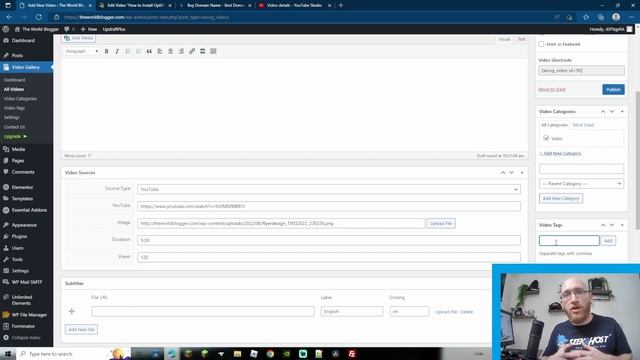Open the Paragraph format dropdown
The image size is (640, 360).
pyautogui.click(x=82, y=51)
